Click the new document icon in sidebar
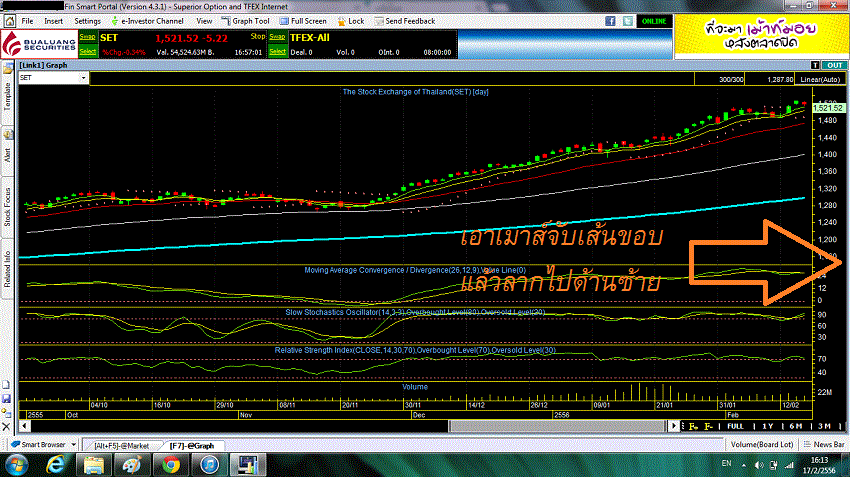The image size is (850, 477). tap(6, 385)
